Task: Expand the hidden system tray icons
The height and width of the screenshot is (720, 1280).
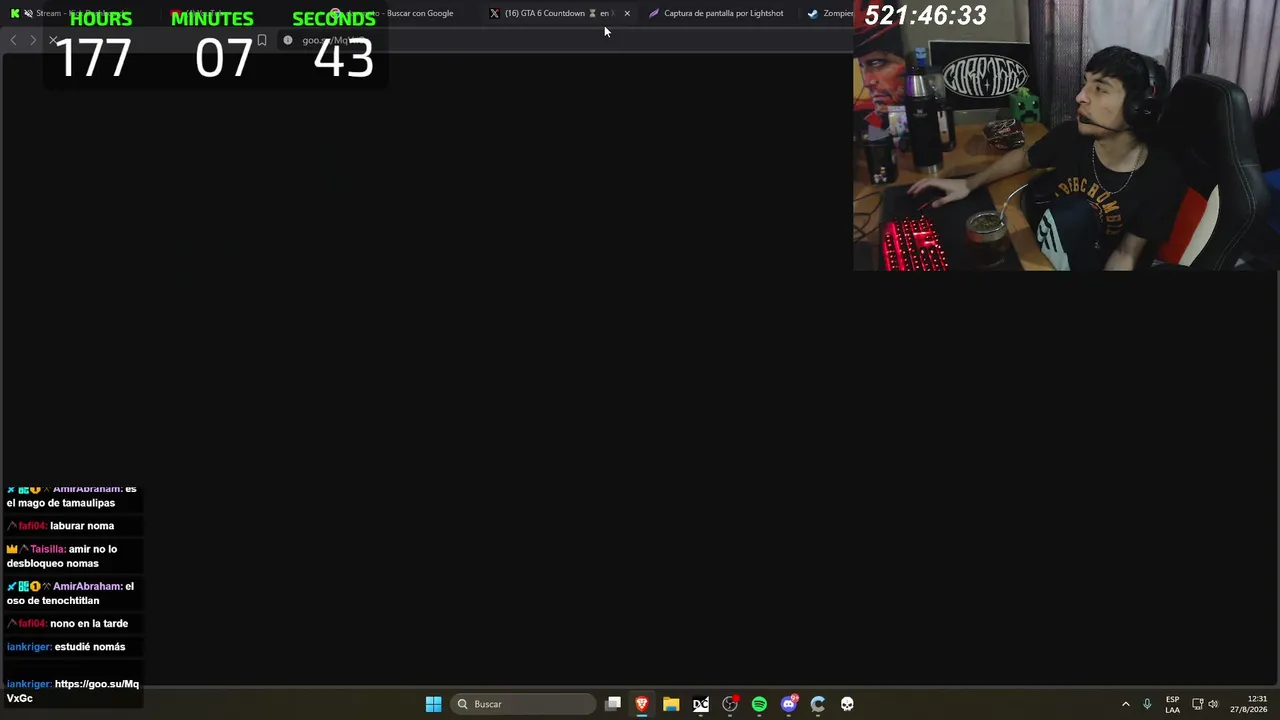Action: point(1125,704)
